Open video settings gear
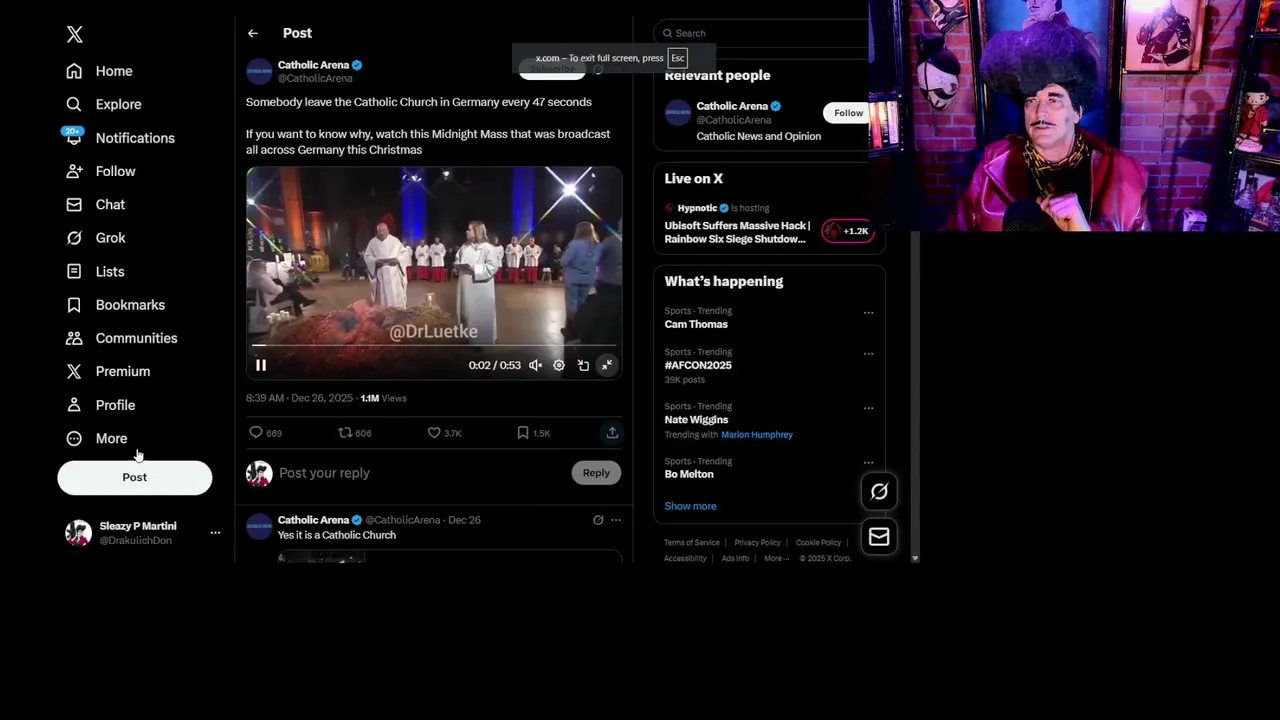The width and height of the screenshot is (1280, 720). pyautogui.click(x=559, y=365)
